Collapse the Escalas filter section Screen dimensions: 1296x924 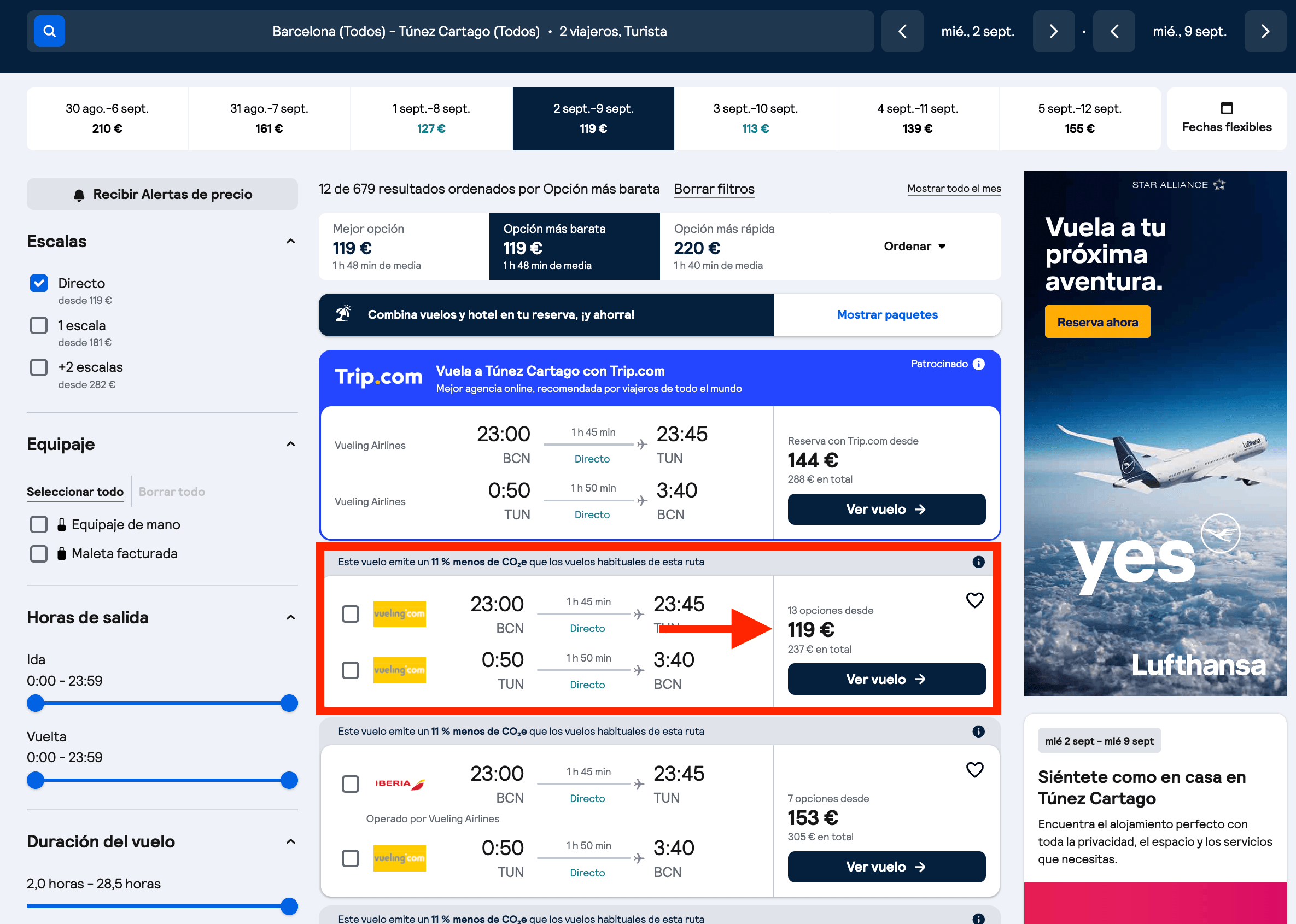point(291,241)
